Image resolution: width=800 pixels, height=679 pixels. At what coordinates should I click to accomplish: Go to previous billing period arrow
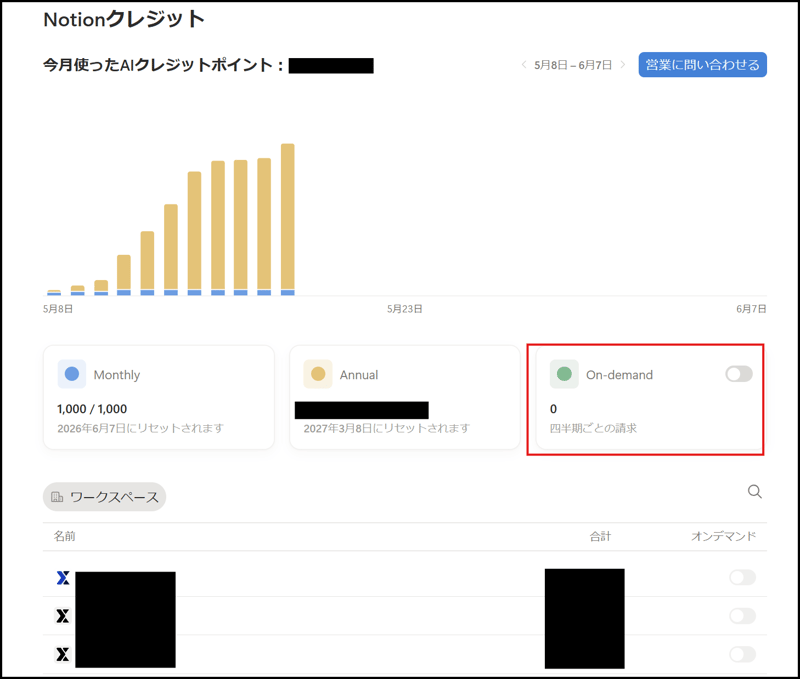pyautogui.click(x=524, y=65)
